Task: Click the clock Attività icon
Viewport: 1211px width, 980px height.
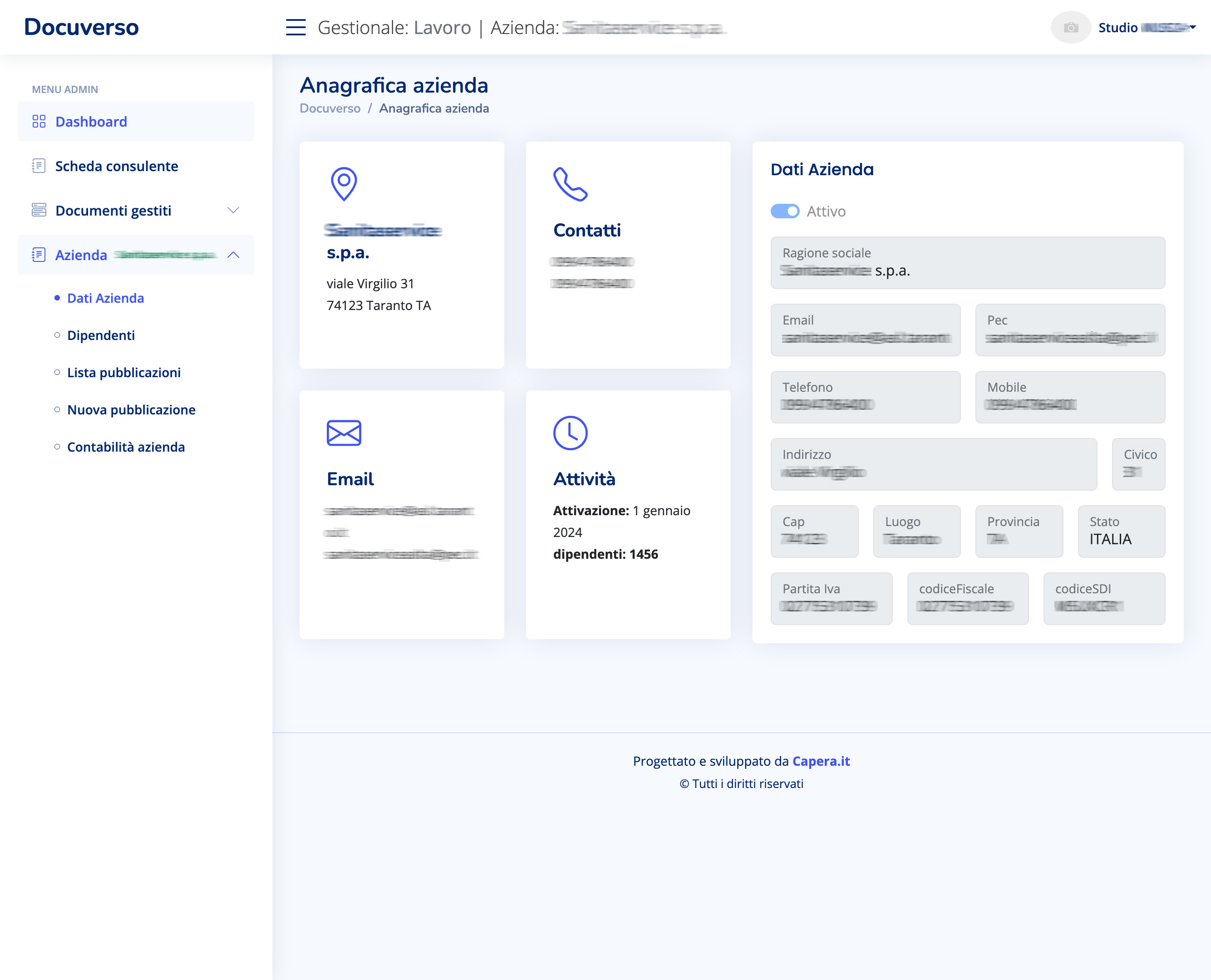Action: [570, 433]
